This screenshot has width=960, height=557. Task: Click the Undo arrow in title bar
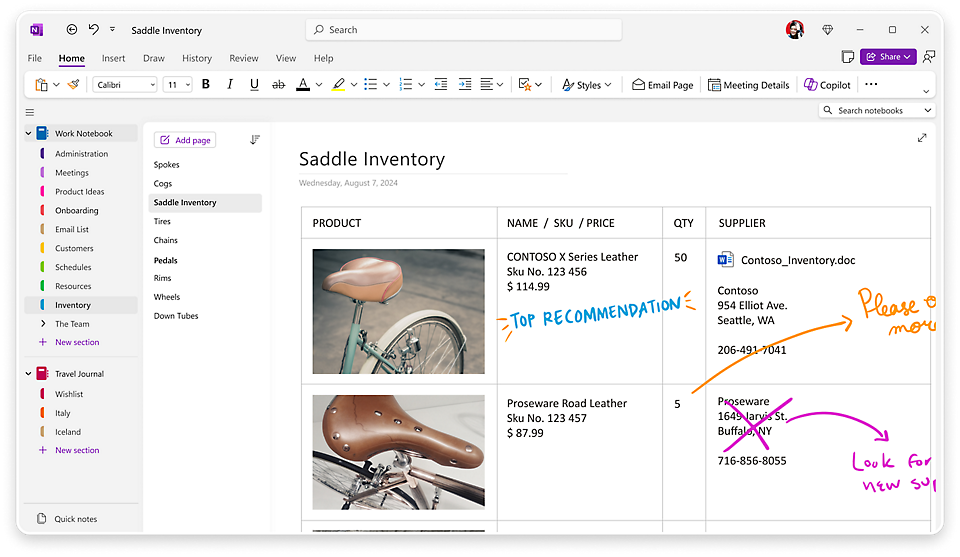[94, 30]
